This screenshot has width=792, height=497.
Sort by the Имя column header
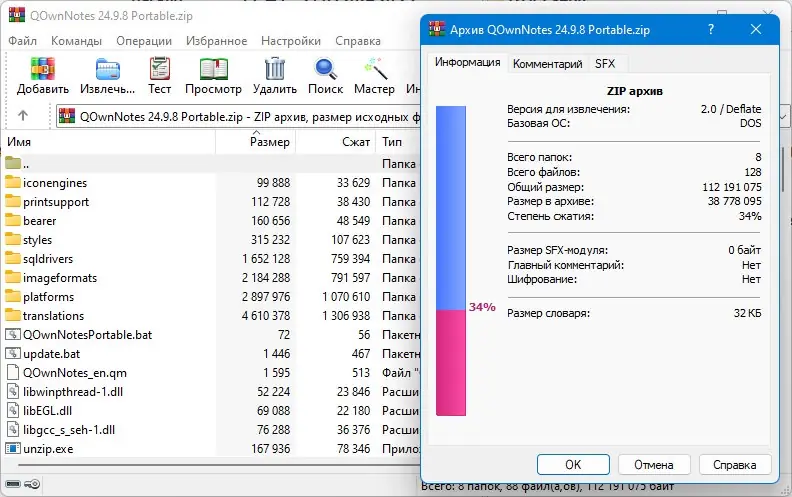[x=109, y=142]
